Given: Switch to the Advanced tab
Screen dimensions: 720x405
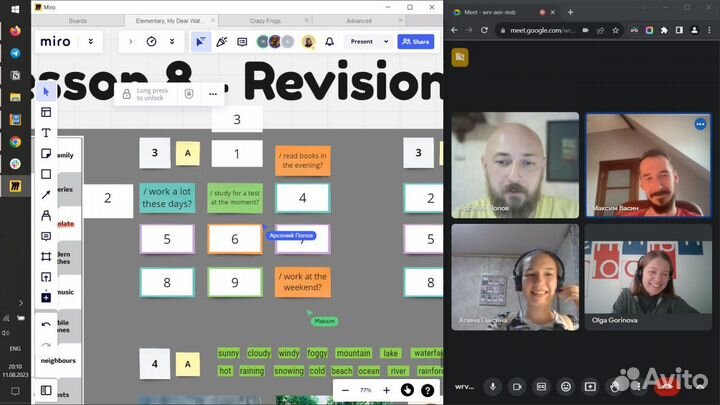Looking at the screenshot, I should [x=359, y=20].
